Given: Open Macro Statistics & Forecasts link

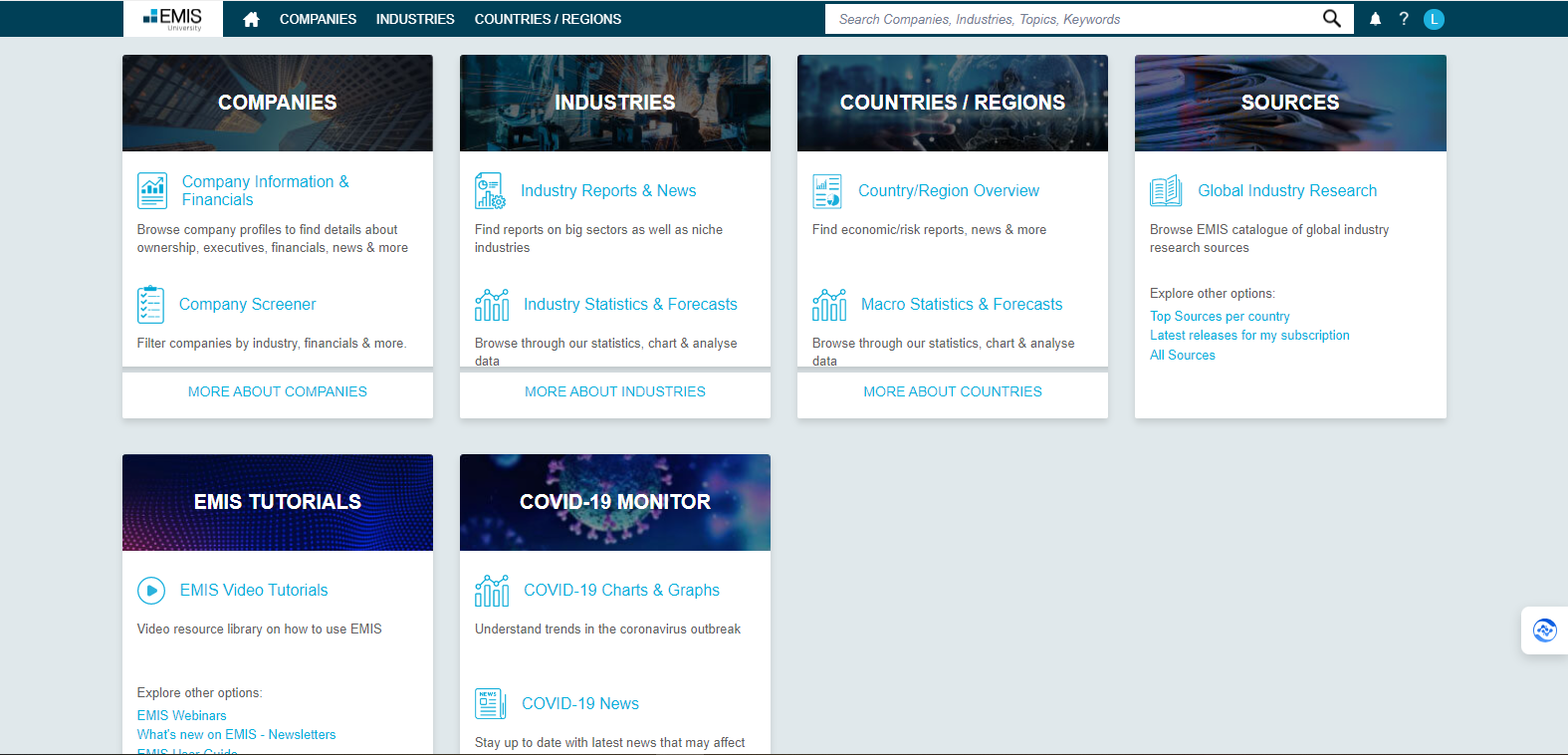Looking at the screenshot, I should point(962,305).
